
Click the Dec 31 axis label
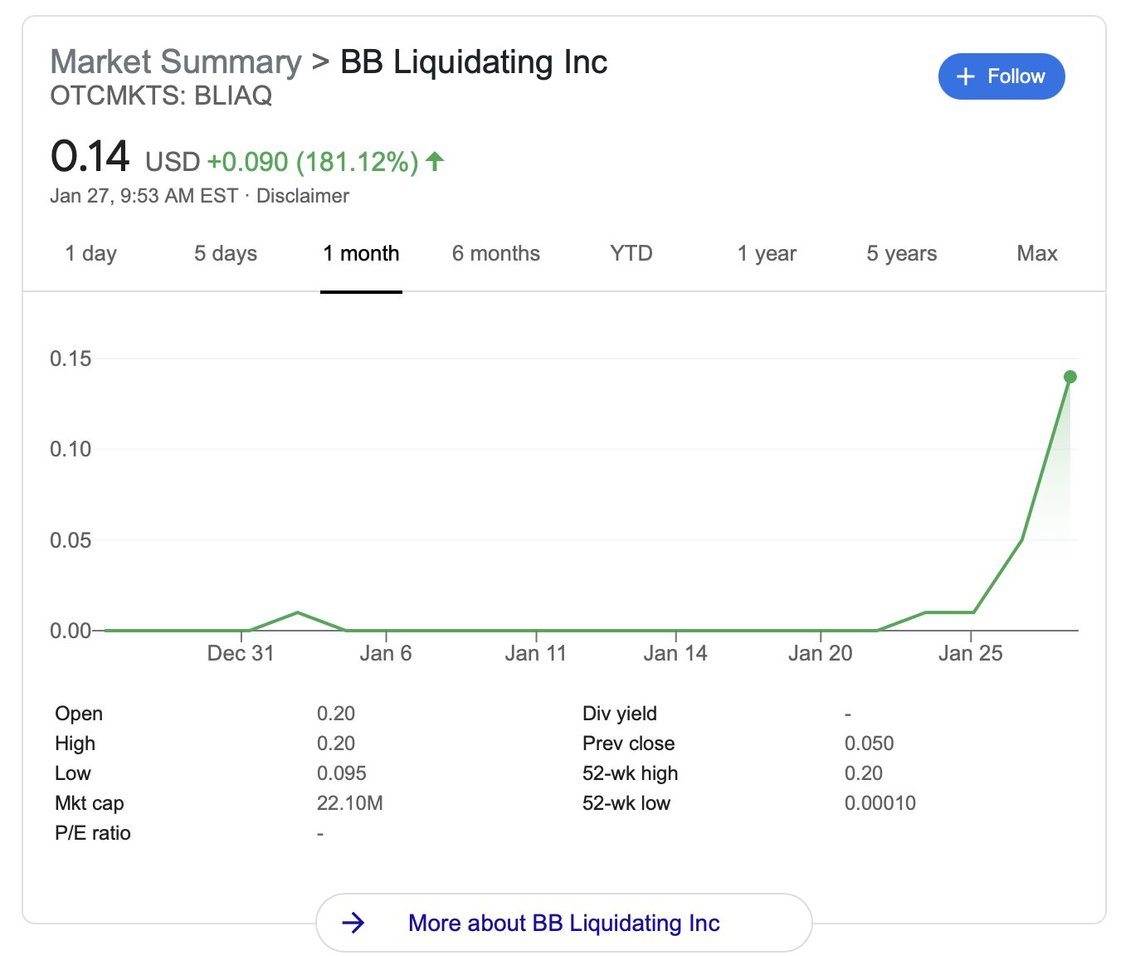click(x=241, y=653)
